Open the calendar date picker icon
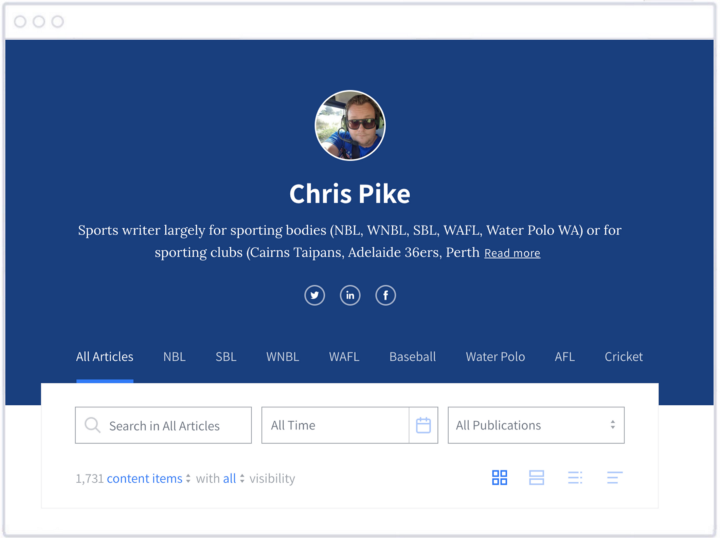The width and height of the screenshot is (720, 538). [x=423, y=425]
